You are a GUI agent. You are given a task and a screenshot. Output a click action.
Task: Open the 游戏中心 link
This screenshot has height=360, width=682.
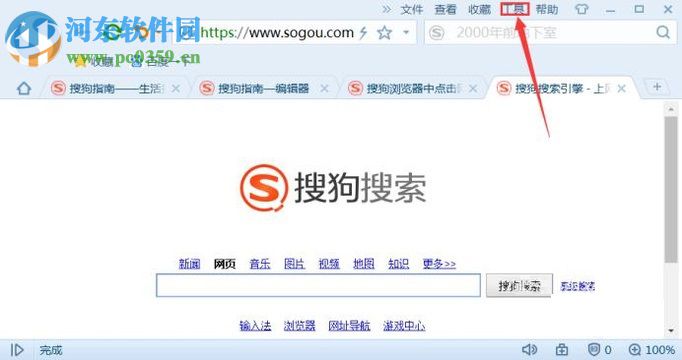pyautogui.click(x=404, y=325)
